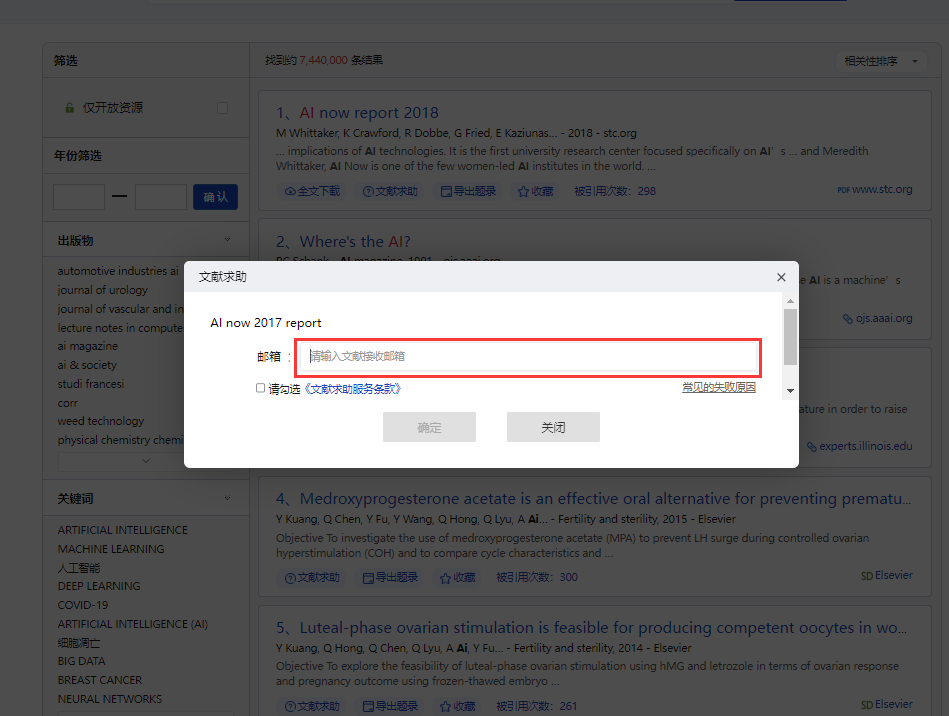Image resolution: width=949 pixels, height=716 pixels.
Task: Click the link icon for experts.illinois.edu
Action: 812,447
